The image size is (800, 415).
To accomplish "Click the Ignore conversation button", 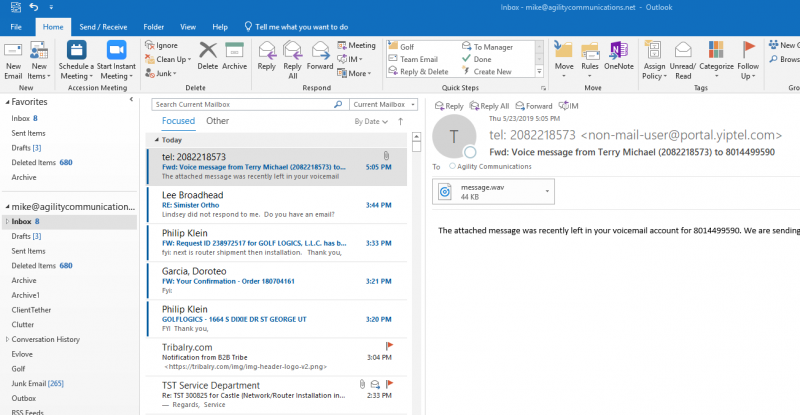I will (161, 45).
